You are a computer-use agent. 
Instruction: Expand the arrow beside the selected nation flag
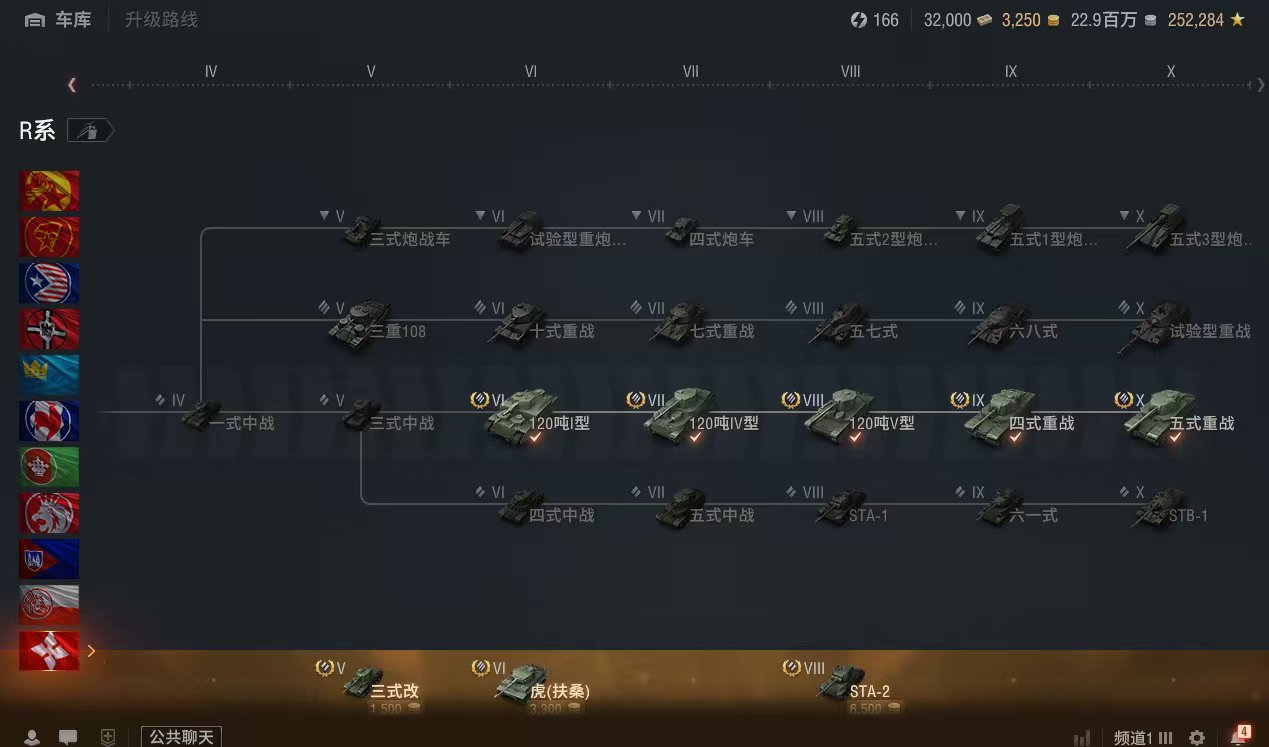coord(91,651)
